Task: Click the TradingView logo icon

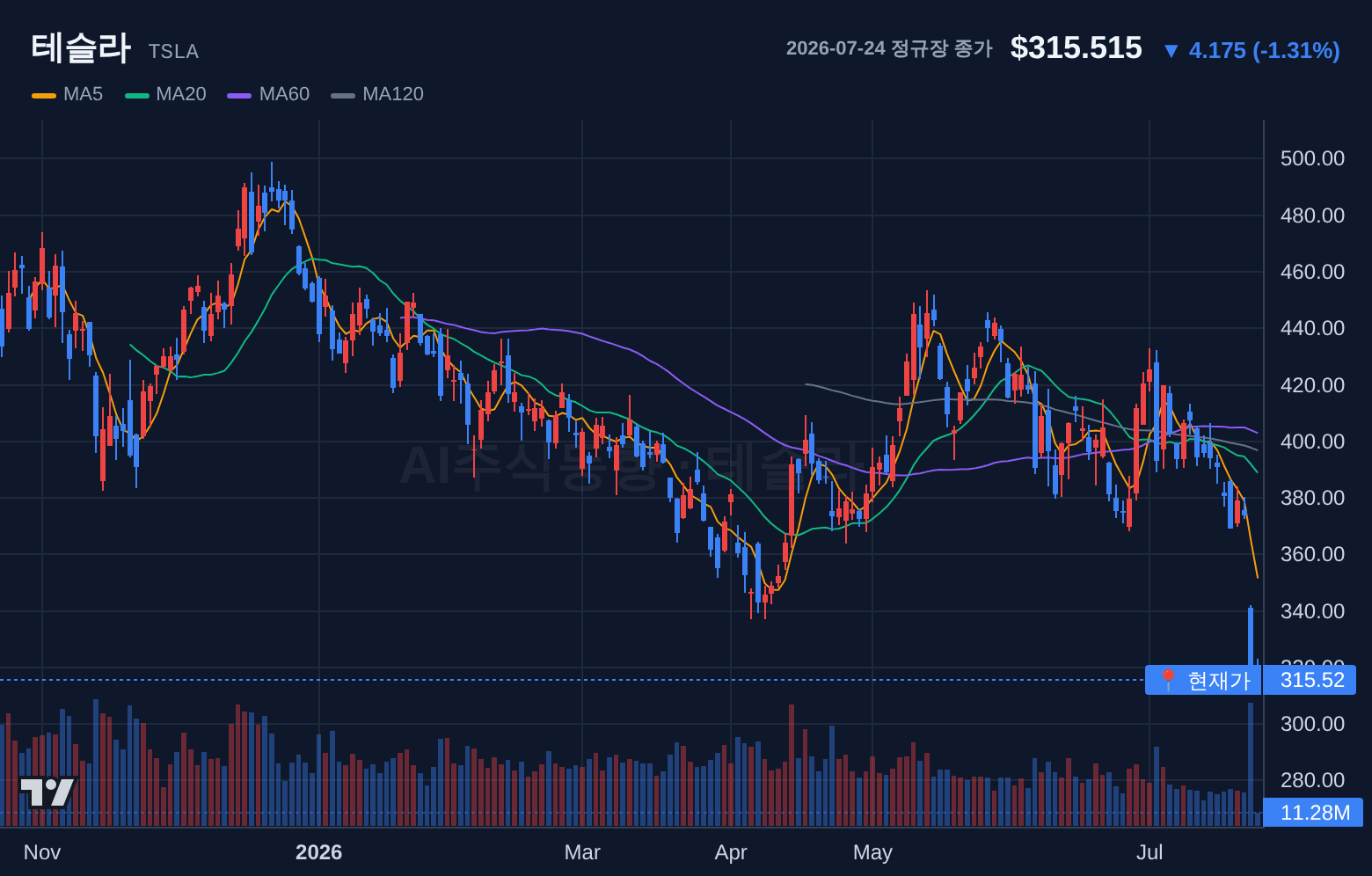Action: 47,792
